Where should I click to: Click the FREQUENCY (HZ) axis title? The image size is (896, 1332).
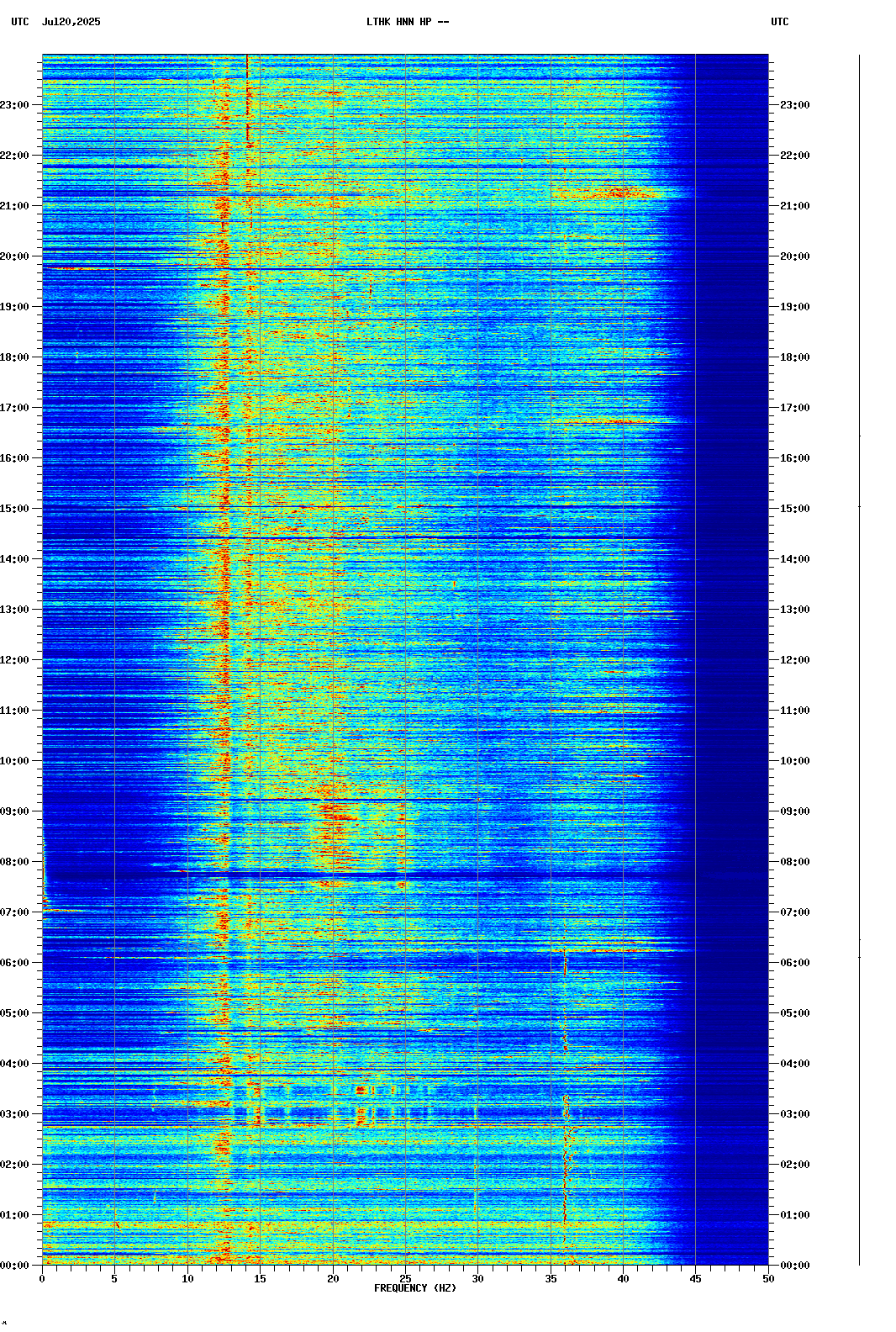(x=415, y=1288)
